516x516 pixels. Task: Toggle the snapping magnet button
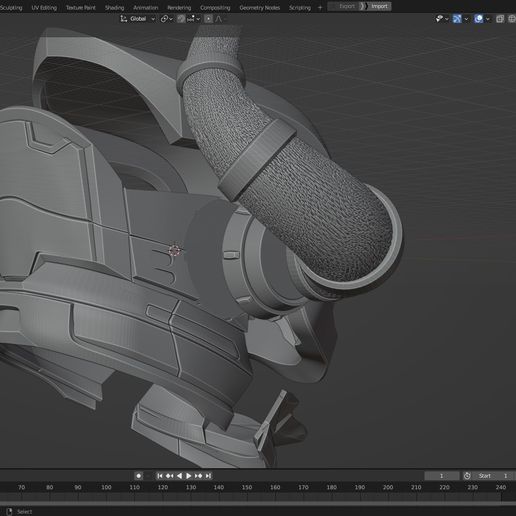click(x=181, y=19)
